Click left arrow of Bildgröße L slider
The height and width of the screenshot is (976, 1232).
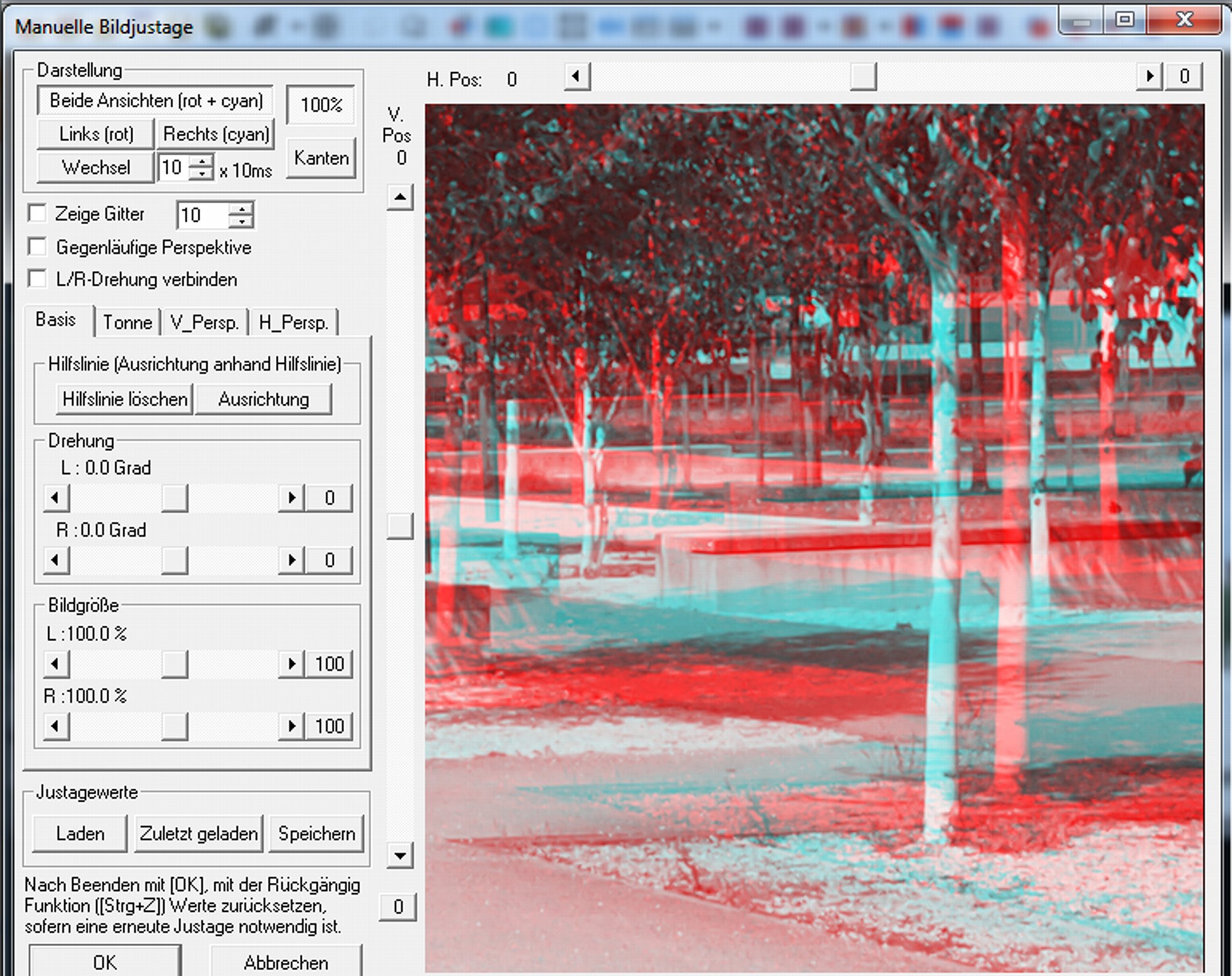(56, 664)
